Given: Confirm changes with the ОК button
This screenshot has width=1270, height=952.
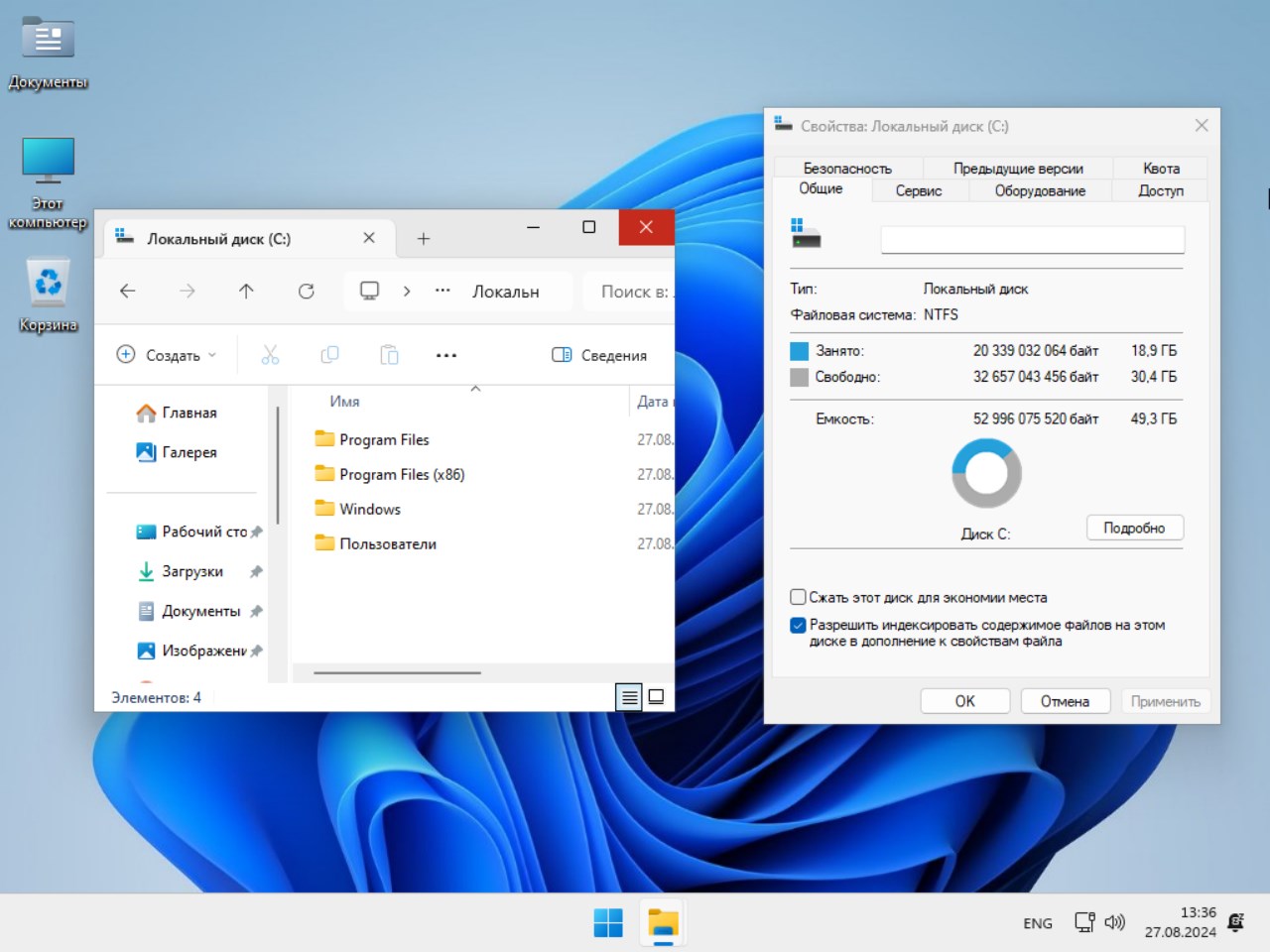Looking at the screenshot, I should pos(963,701).
